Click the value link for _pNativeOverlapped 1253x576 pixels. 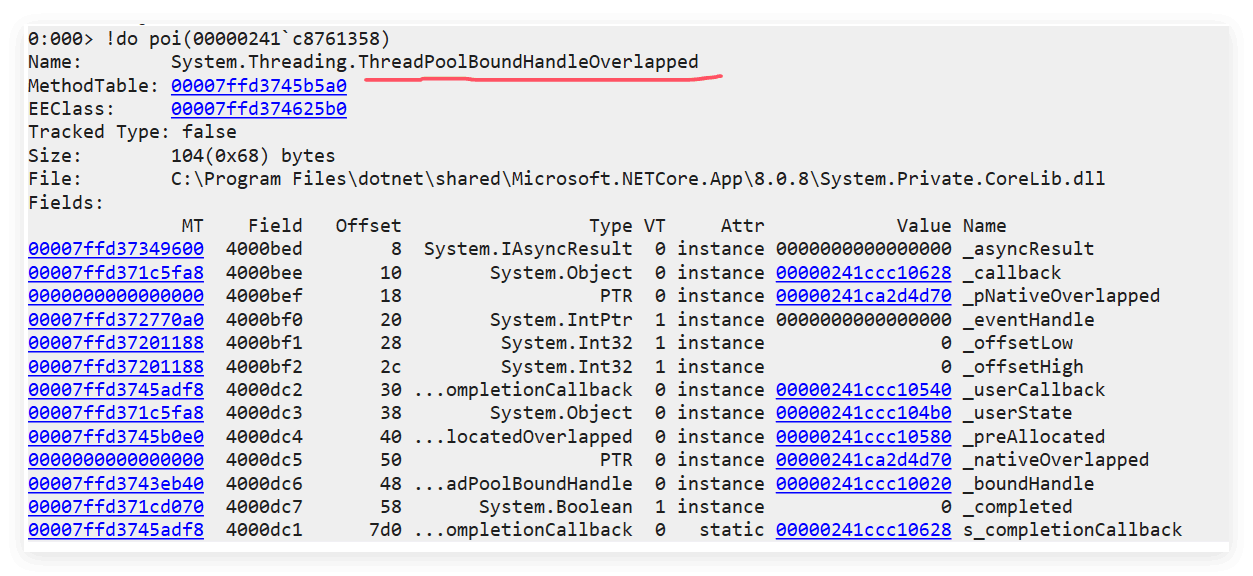863,296
